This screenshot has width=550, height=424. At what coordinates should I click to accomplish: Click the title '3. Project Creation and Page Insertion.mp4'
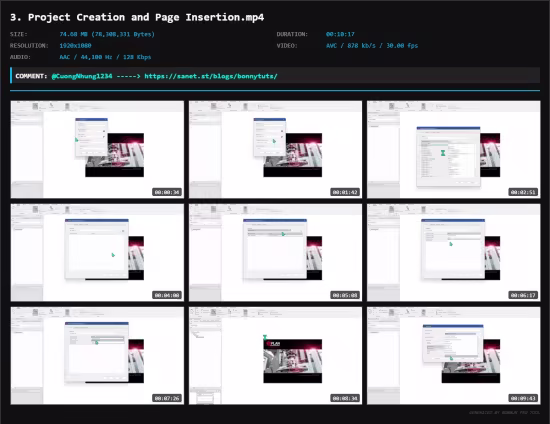pos(137,17)
